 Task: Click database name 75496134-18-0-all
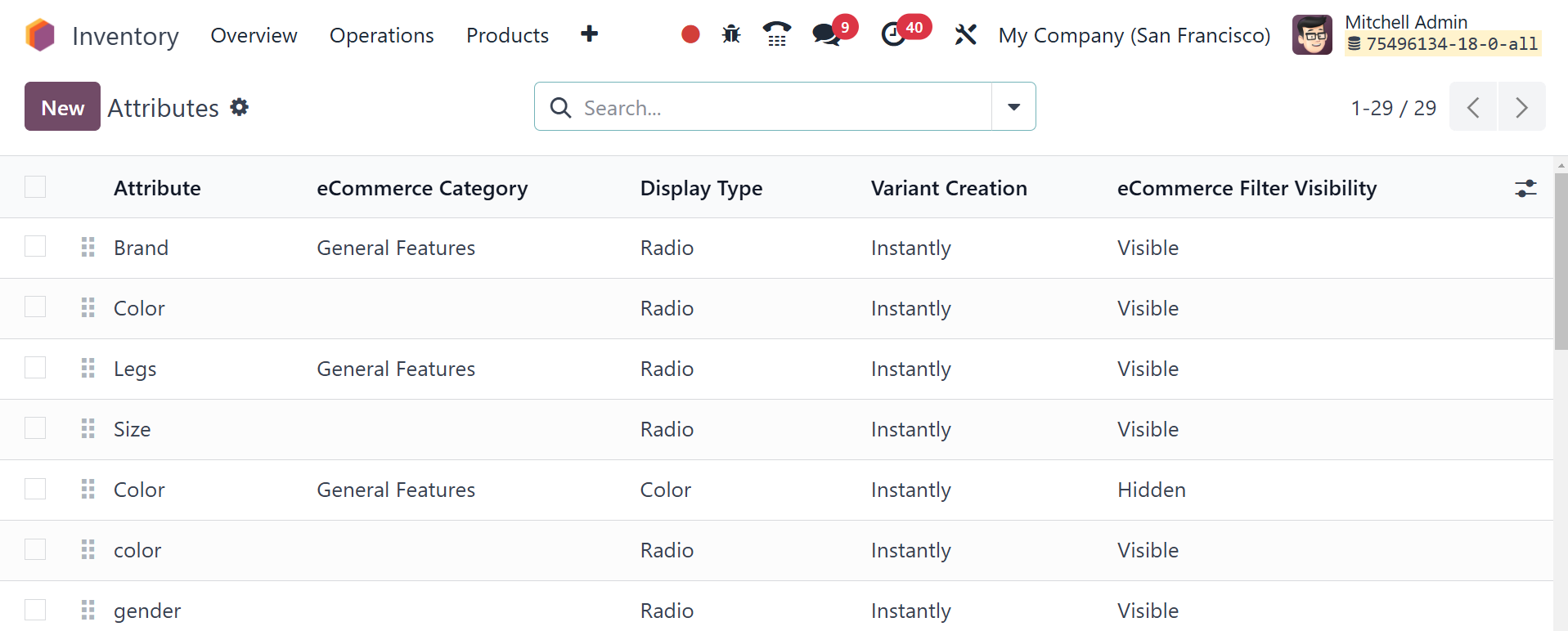(x=1443, y=44)
